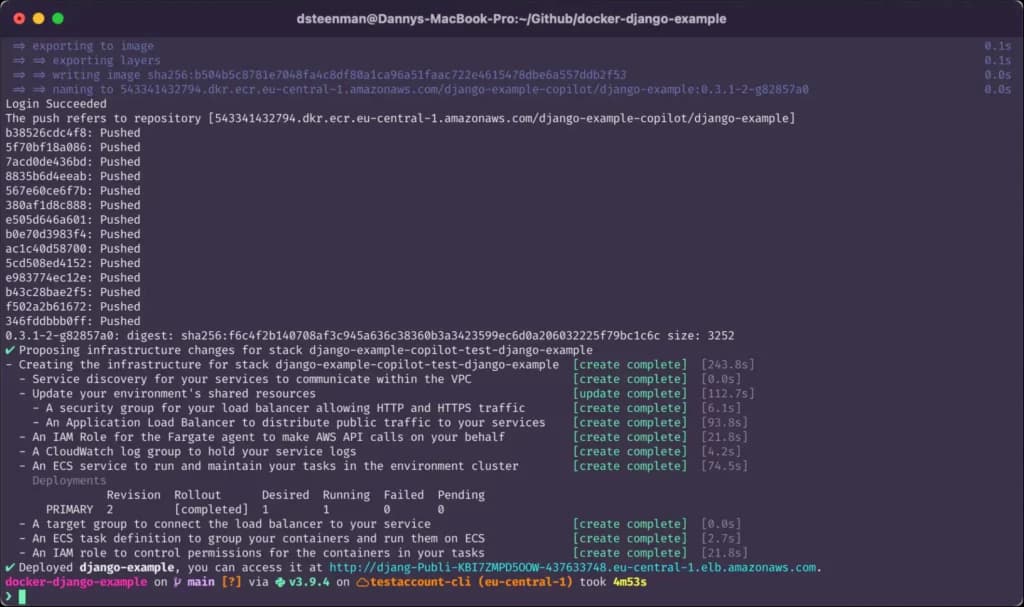Click the git branch icon before "main"

point(176,582)
